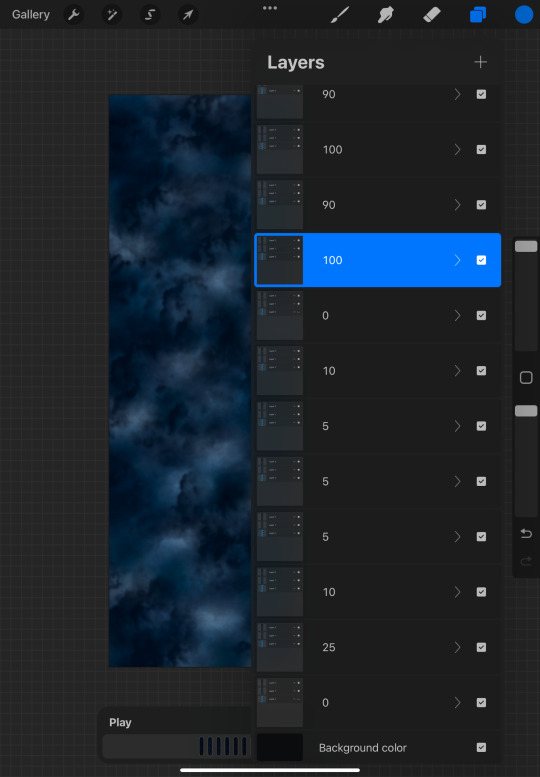
Task: Expand blend chevron of 10 layer above layer 25
Action: [457, 592]
